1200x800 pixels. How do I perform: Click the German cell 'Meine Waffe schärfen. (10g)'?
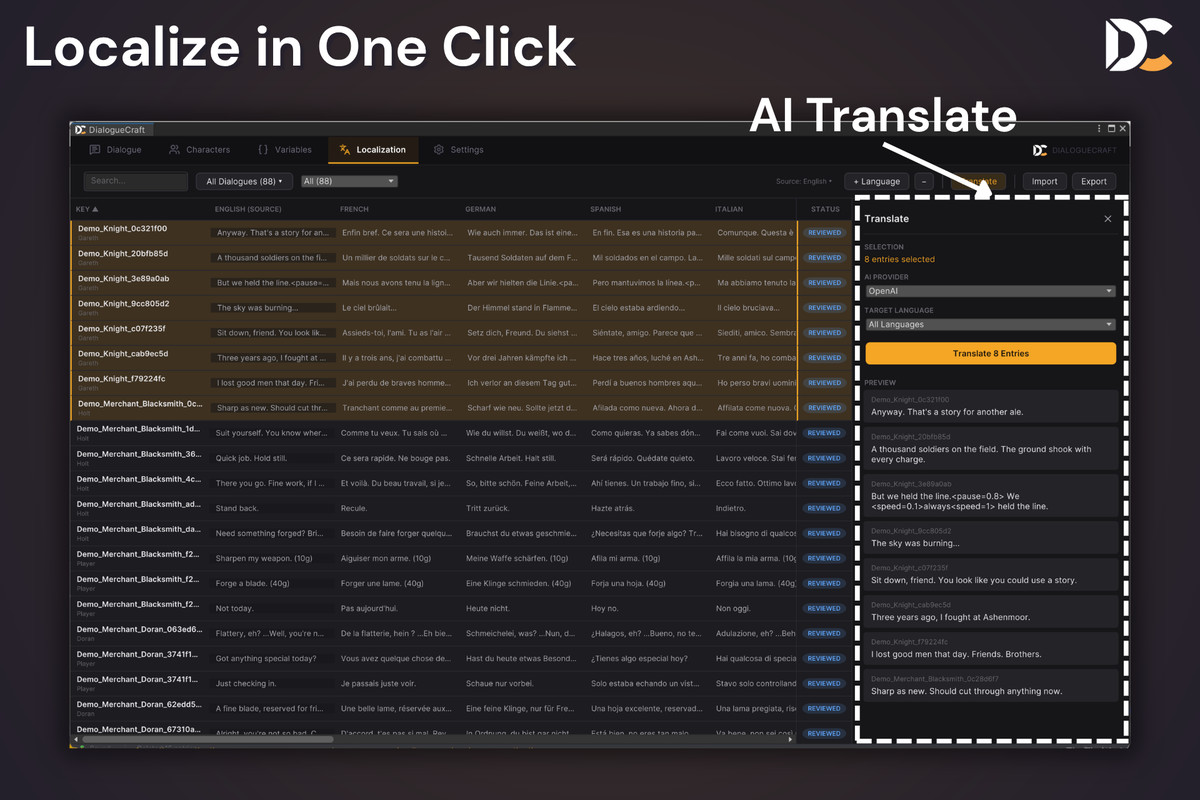[517, 558]
